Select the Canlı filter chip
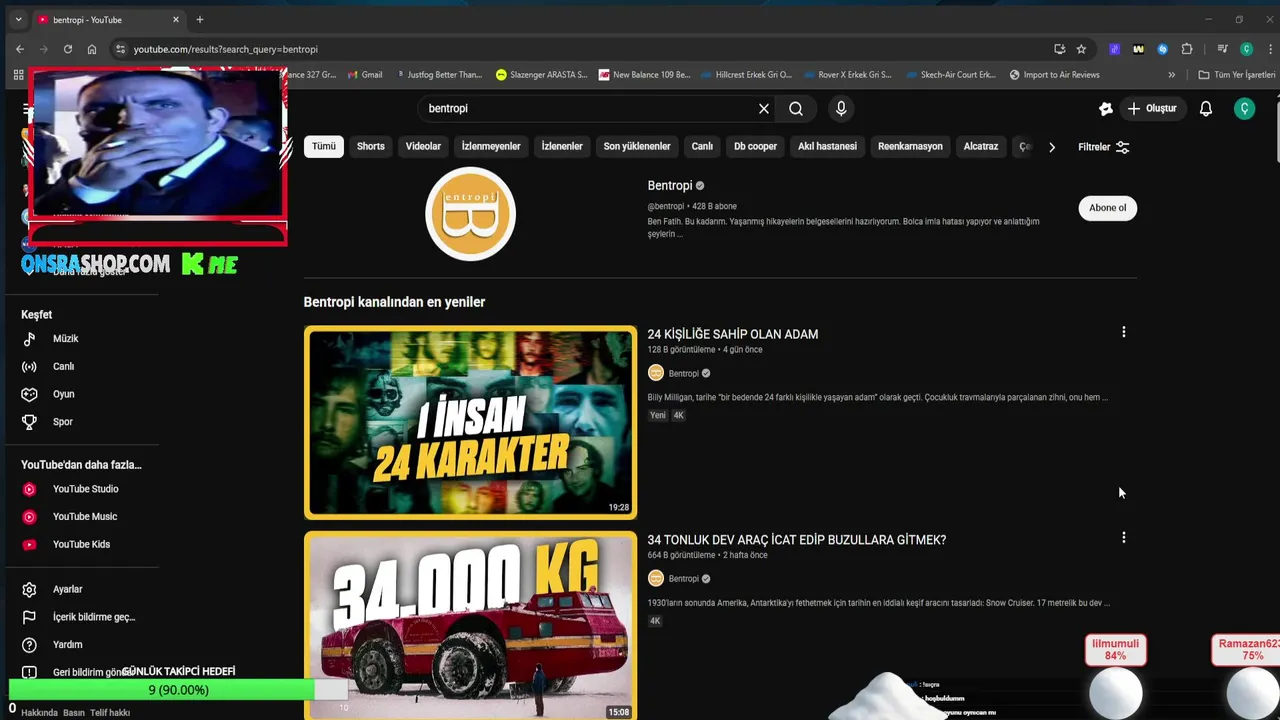Viewport: 1280px width, 720px height. (x=702, y=146)
